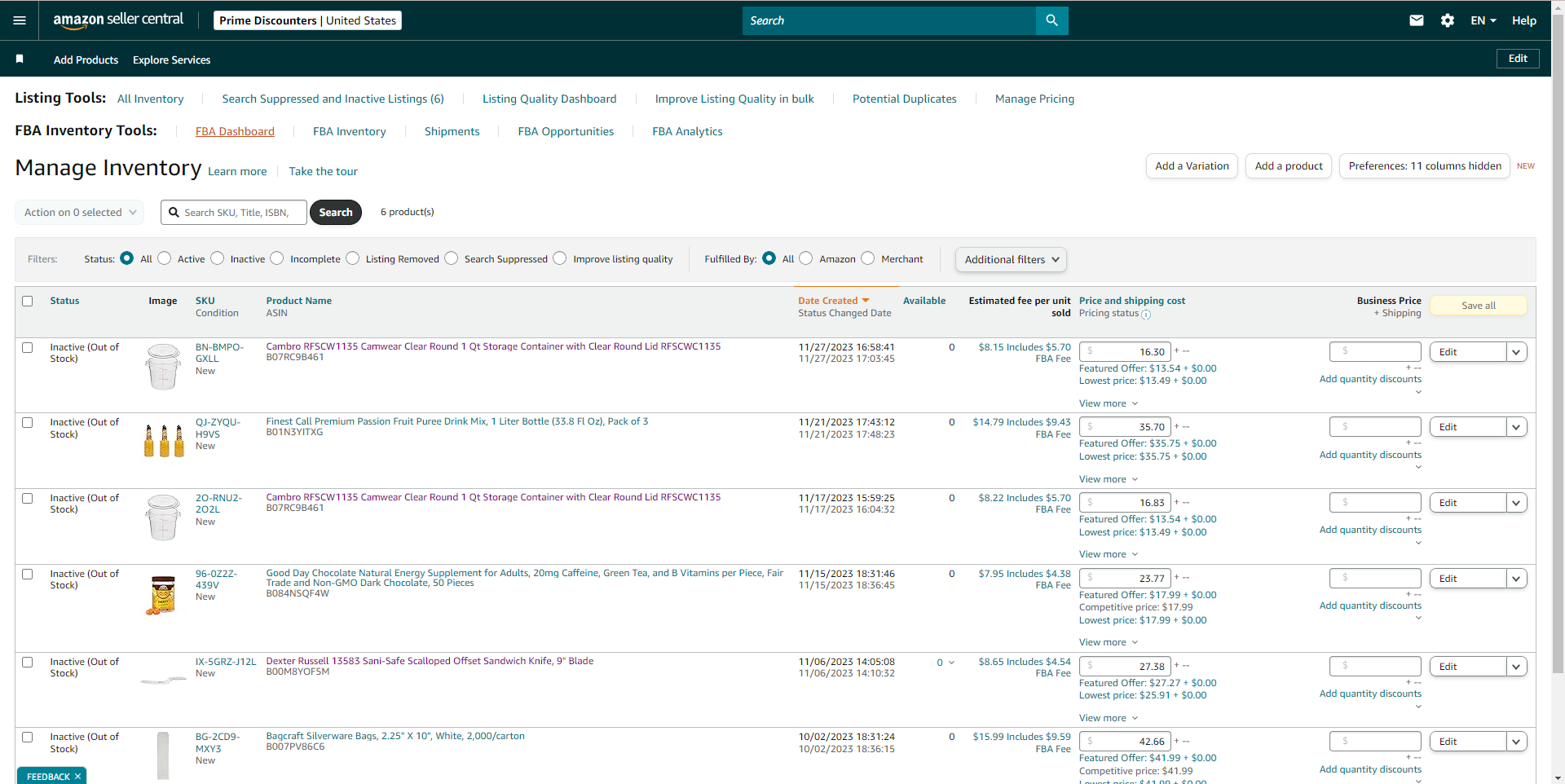This screenshot has height=784, width=1565.
Task: Click the Amazon Seller Central logo
Action: coord(118,20)
